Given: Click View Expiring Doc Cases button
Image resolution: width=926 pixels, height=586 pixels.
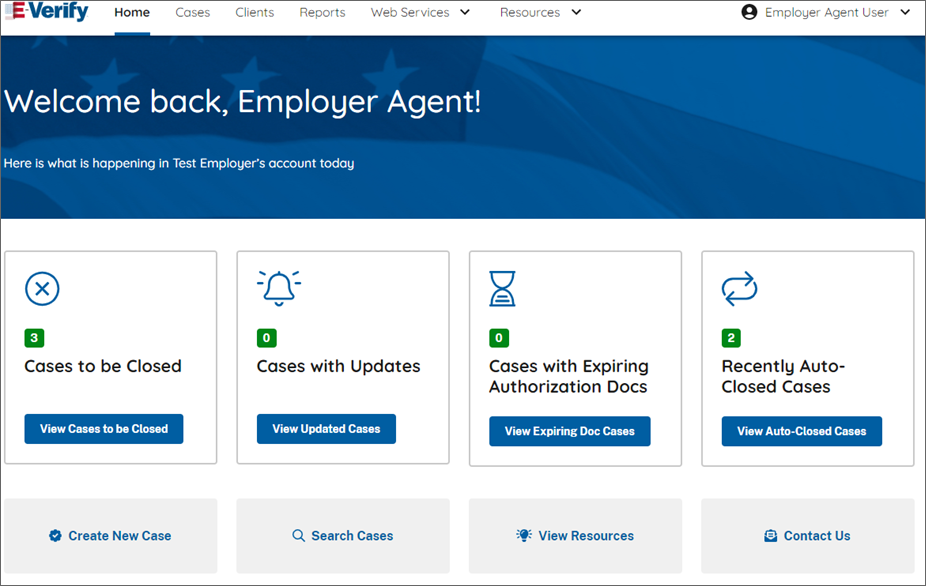Looking at the screenshot, I should click(570, 431).
